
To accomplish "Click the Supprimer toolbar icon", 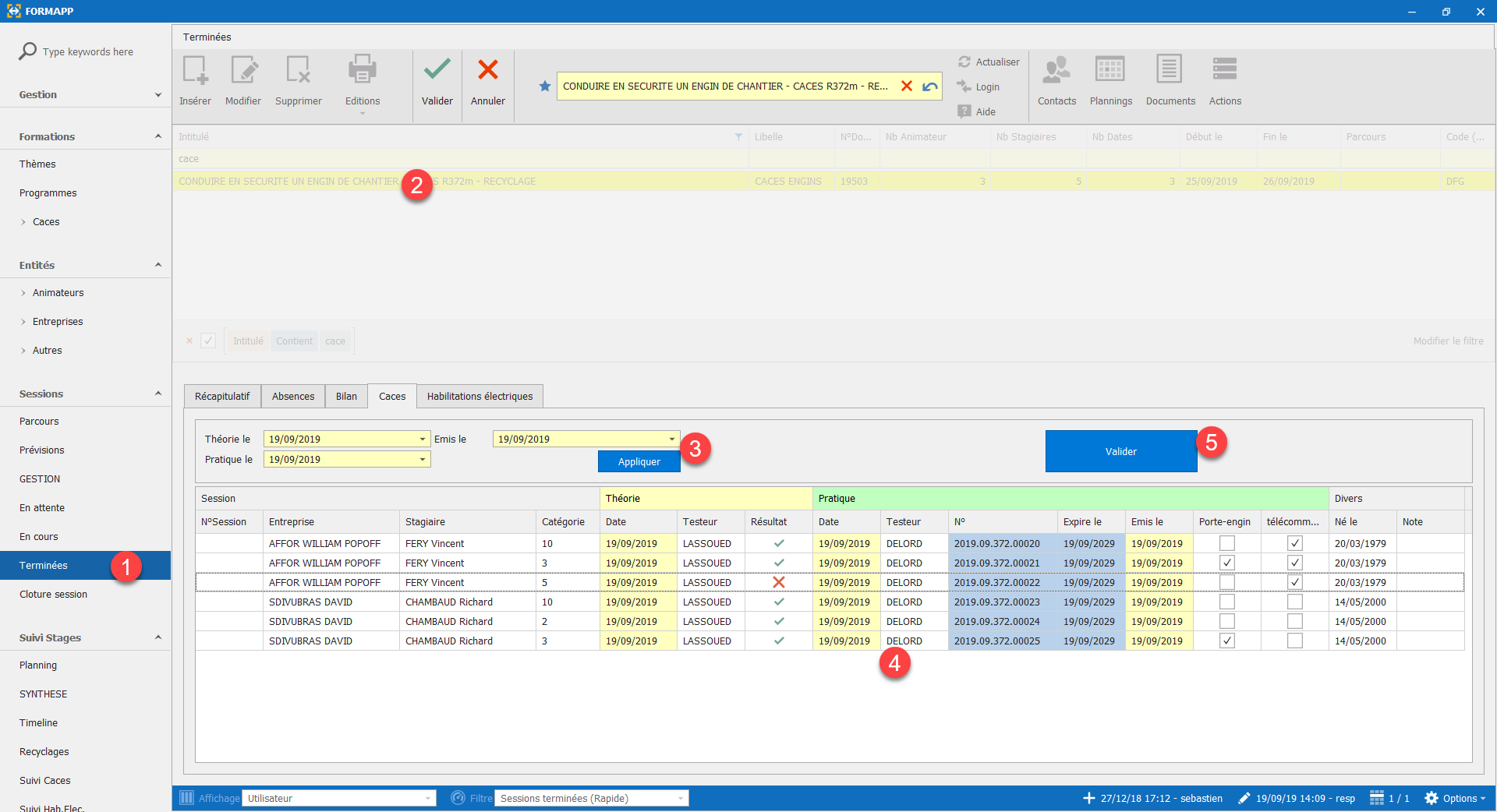I will pos(298,70).
